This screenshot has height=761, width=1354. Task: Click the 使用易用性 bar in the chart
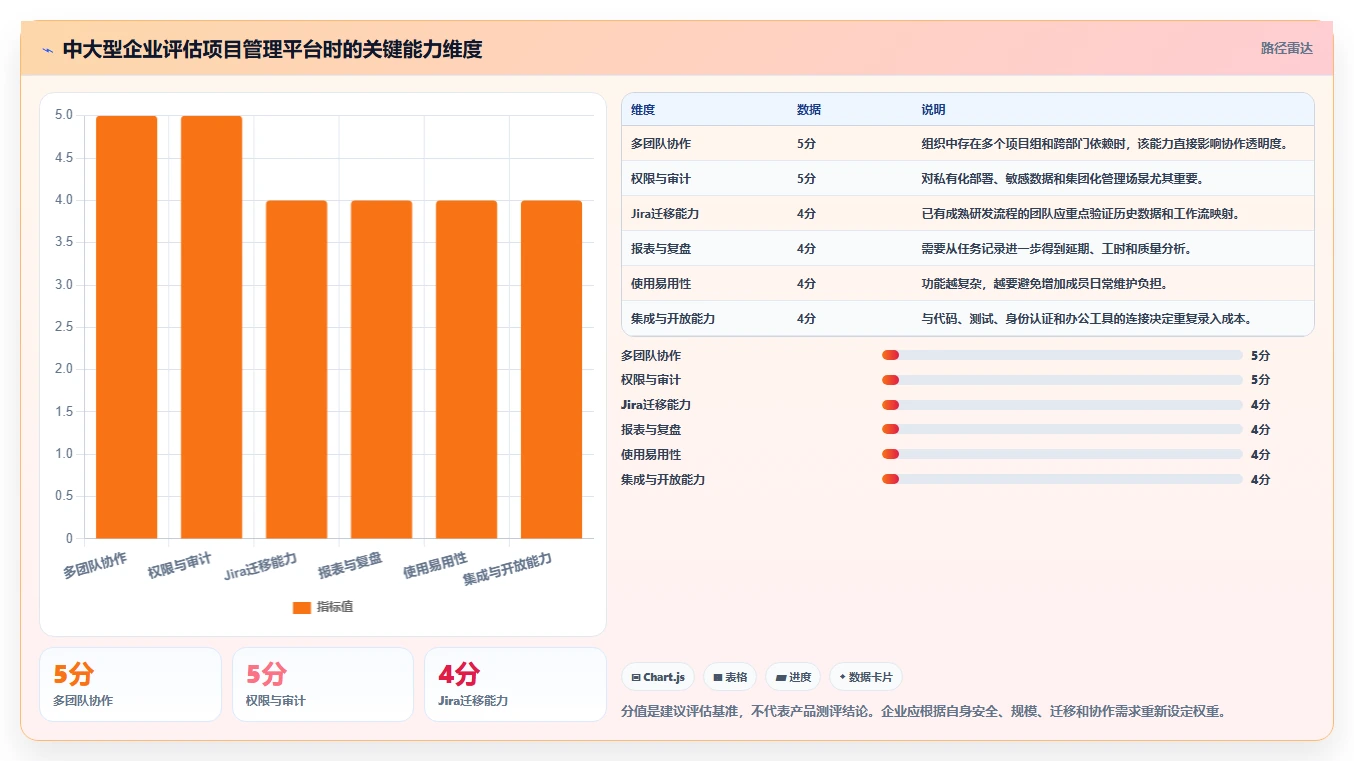466,369
